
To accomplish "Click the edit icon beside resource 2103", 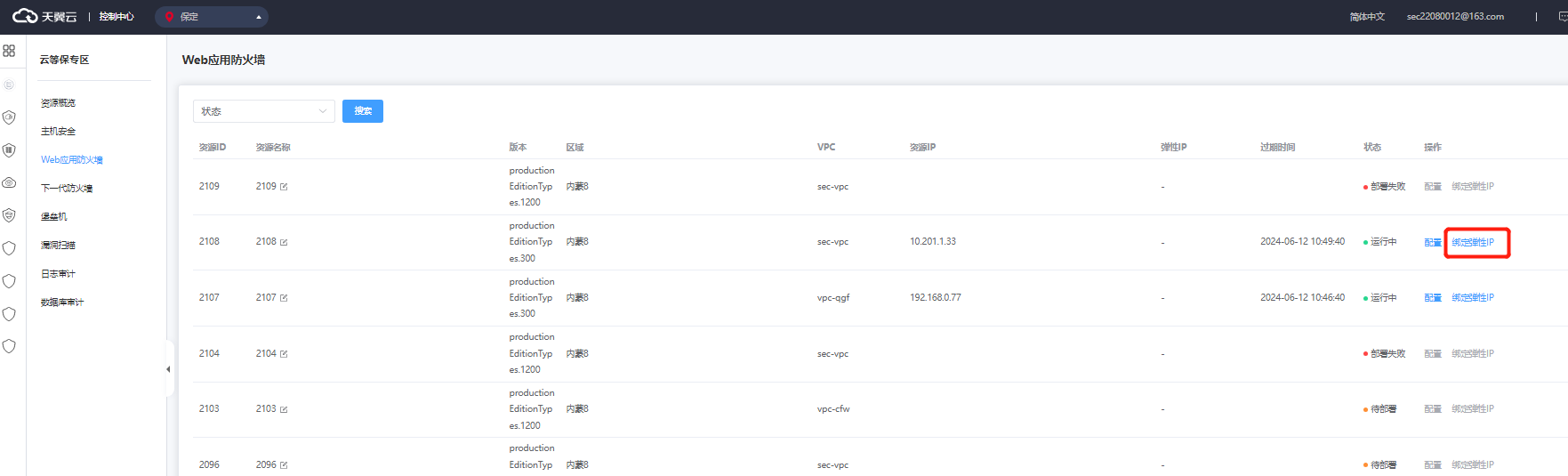I will click(x=284, y=409).
